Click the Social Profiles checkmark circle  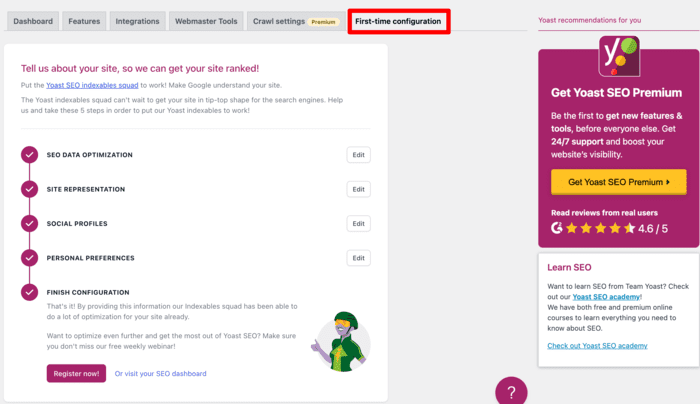click(29, 223)
